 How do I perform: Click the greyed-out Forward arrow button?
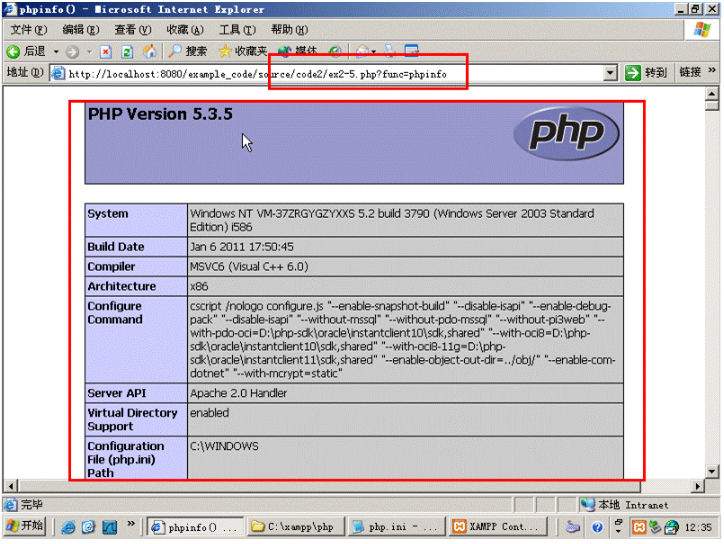72,52
